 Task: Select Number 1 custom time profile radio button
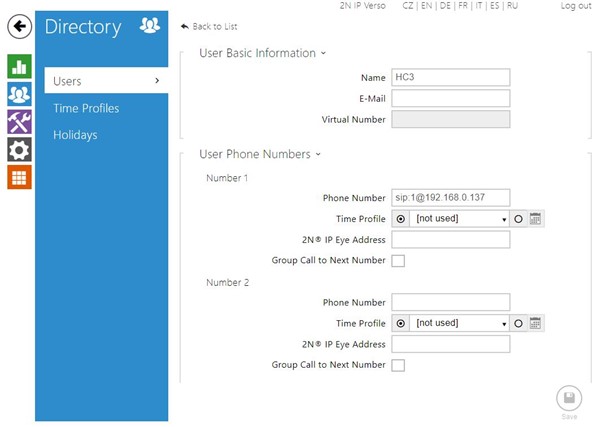point(519,218)
